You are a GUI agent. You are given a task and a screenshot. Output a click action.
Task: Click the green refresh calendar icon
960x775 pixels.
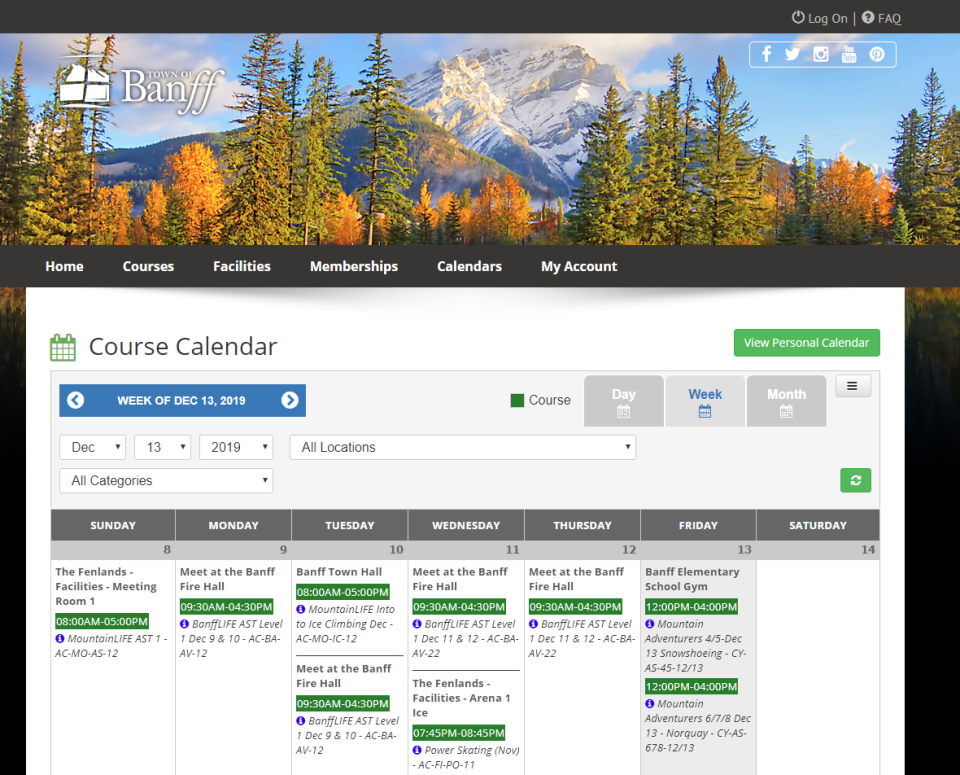click(855, 481)
